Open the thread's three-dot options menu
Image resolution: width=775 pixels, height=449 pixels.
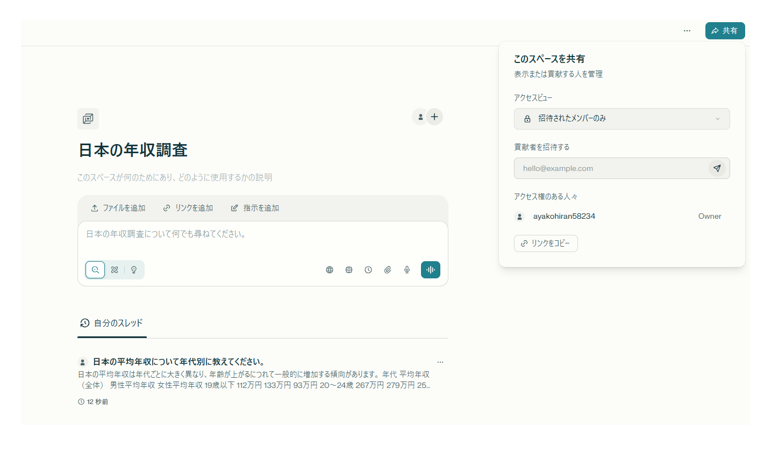tap(440, 362)
